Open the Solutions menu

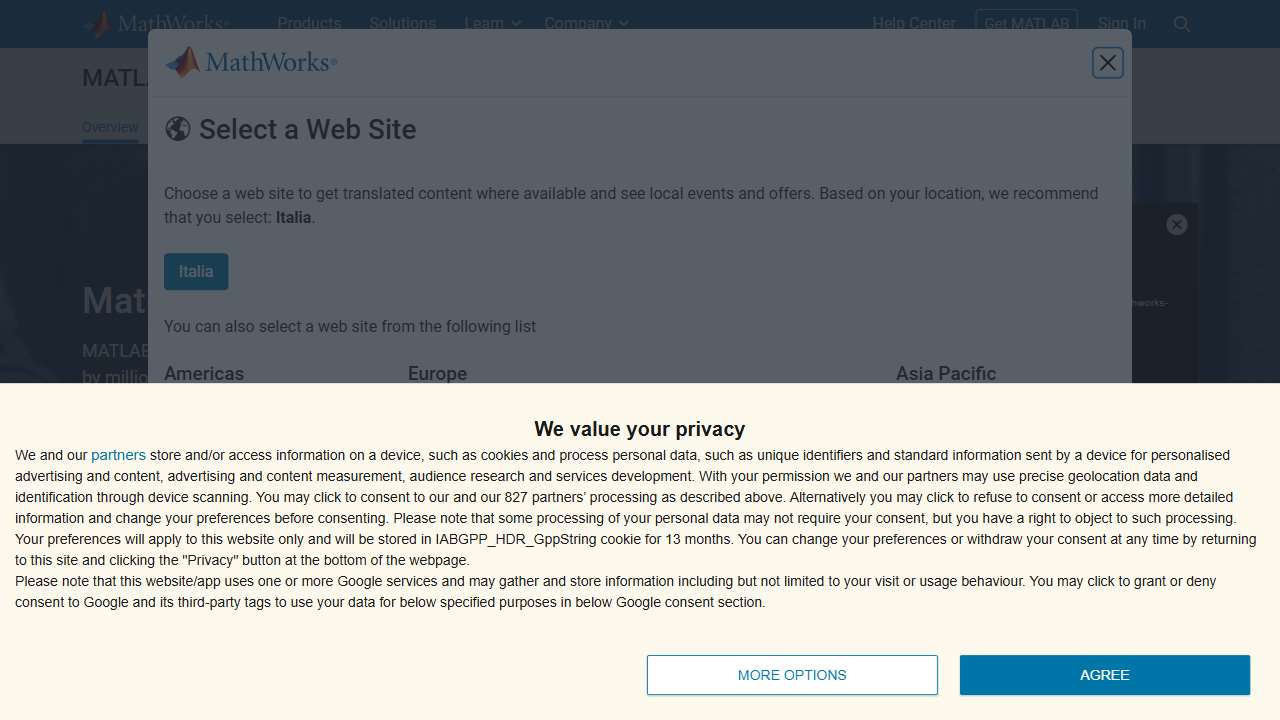[x=402, y=24]
